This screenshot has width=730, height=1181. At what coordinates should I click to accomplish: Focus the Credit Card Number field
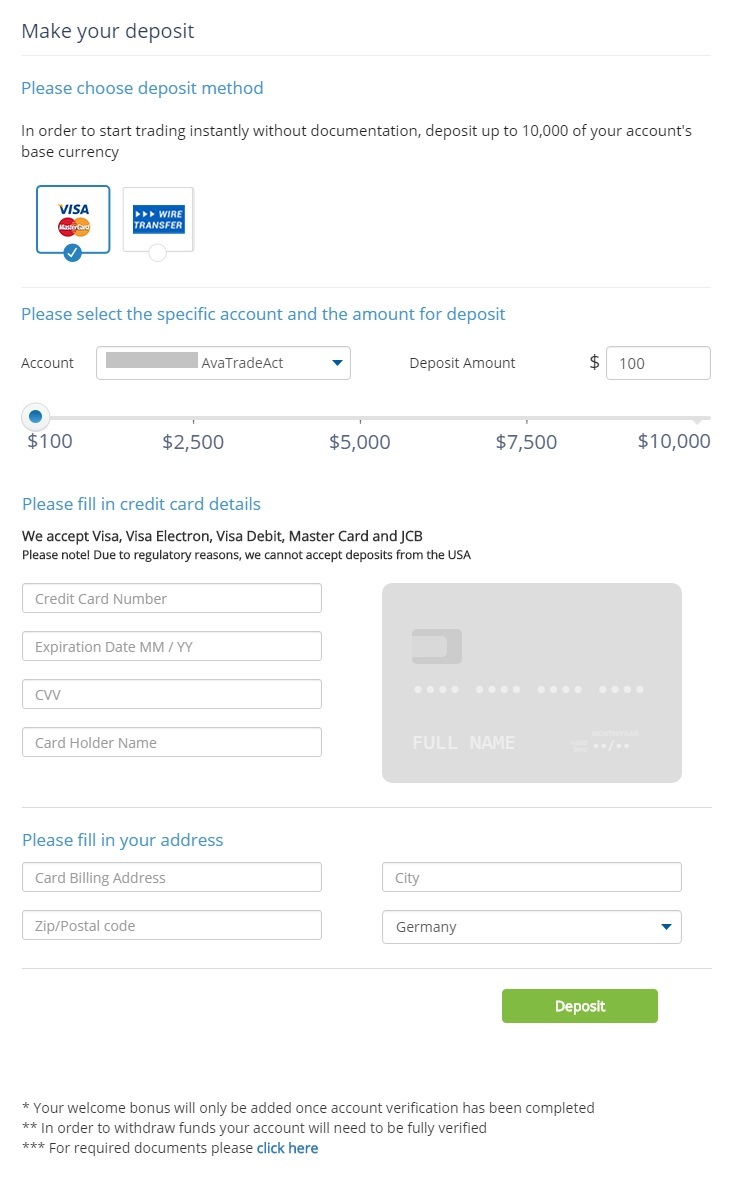172,598
